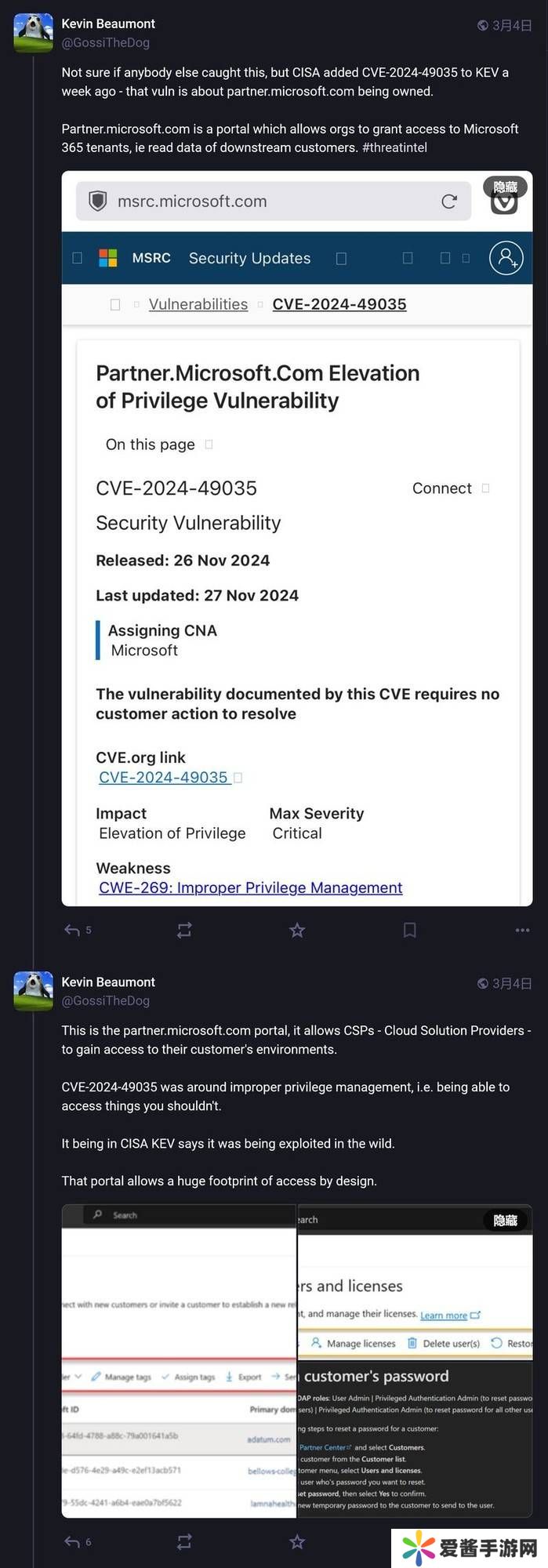
Task: Favorite the second post with star
Action: 297,1541
